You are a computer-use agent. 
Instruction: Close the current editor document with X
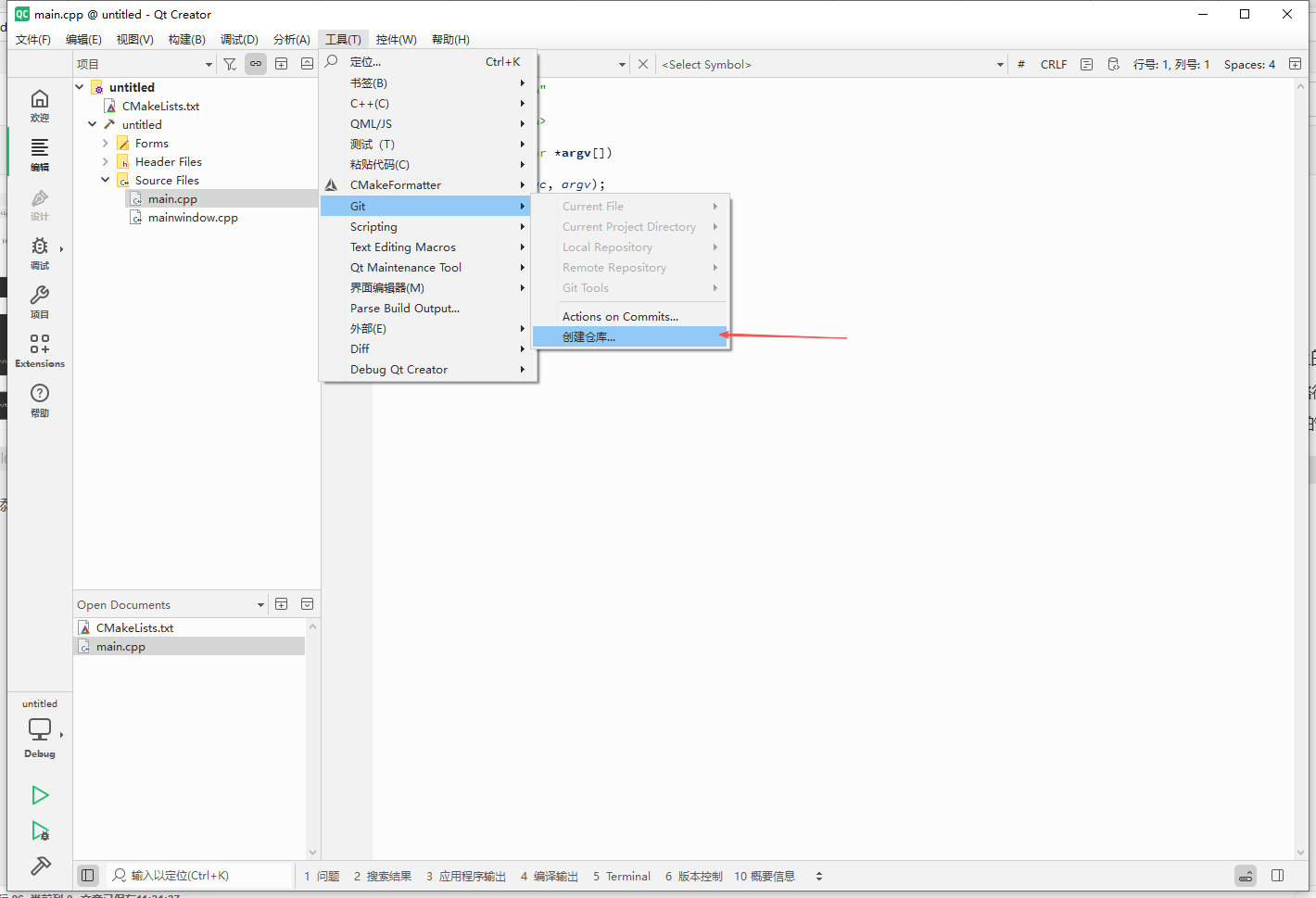pyautogui.click(x=643, y=64)
